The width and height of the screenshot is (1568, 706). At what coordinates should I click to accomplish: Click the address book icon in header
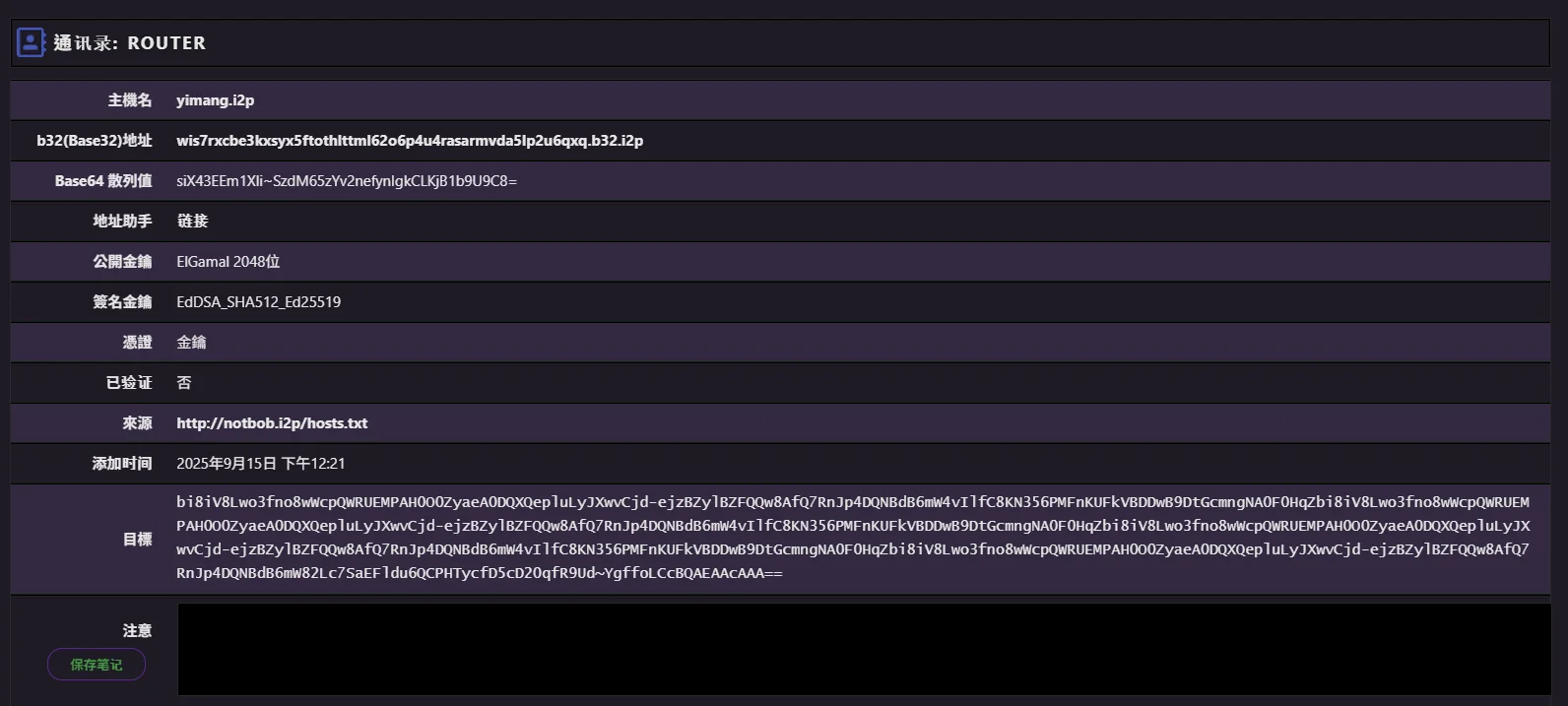(x=31, y=42)
